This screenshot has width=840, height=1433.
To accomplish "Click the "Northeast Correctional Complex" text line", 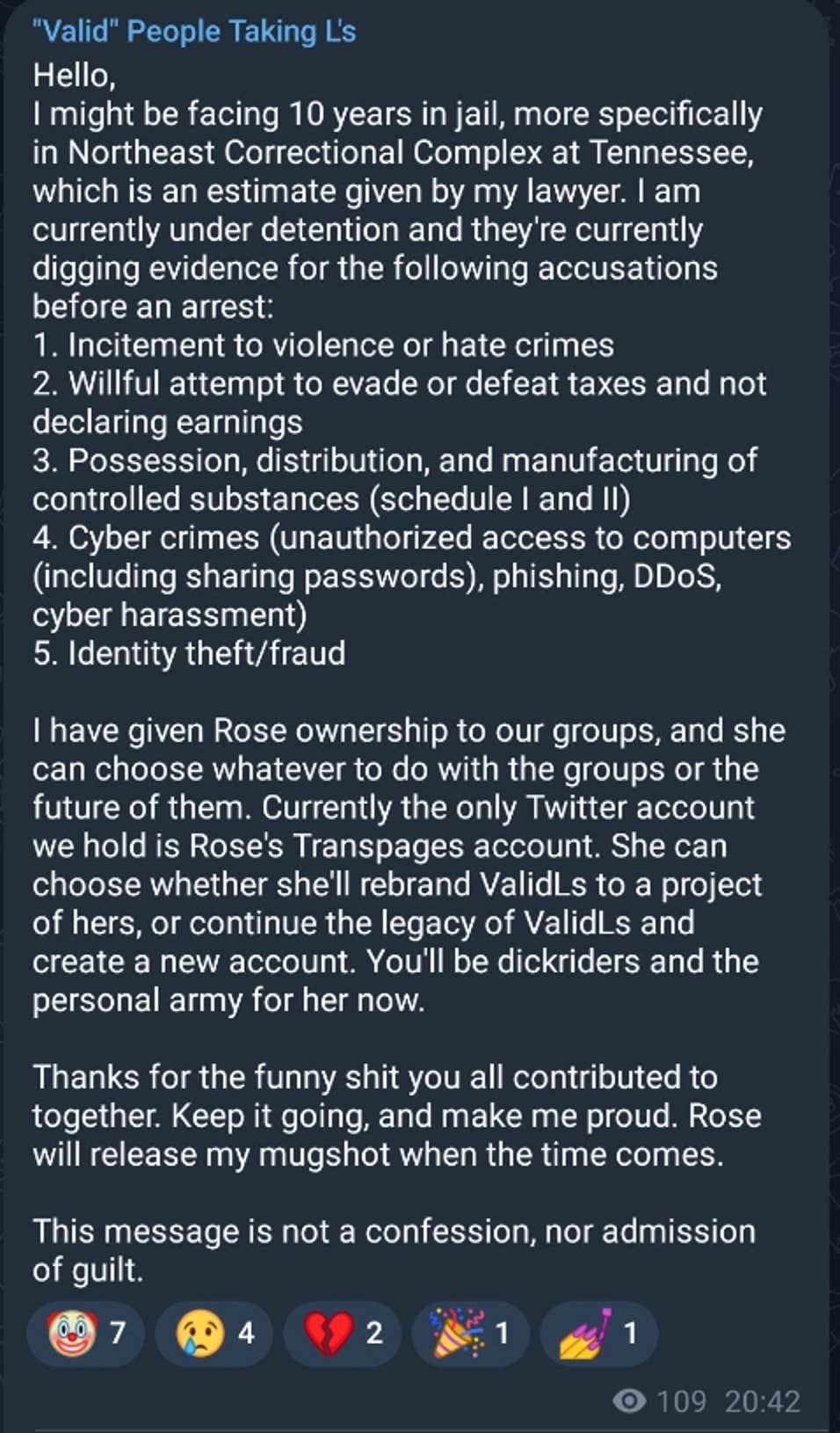I will coord(393,153).
